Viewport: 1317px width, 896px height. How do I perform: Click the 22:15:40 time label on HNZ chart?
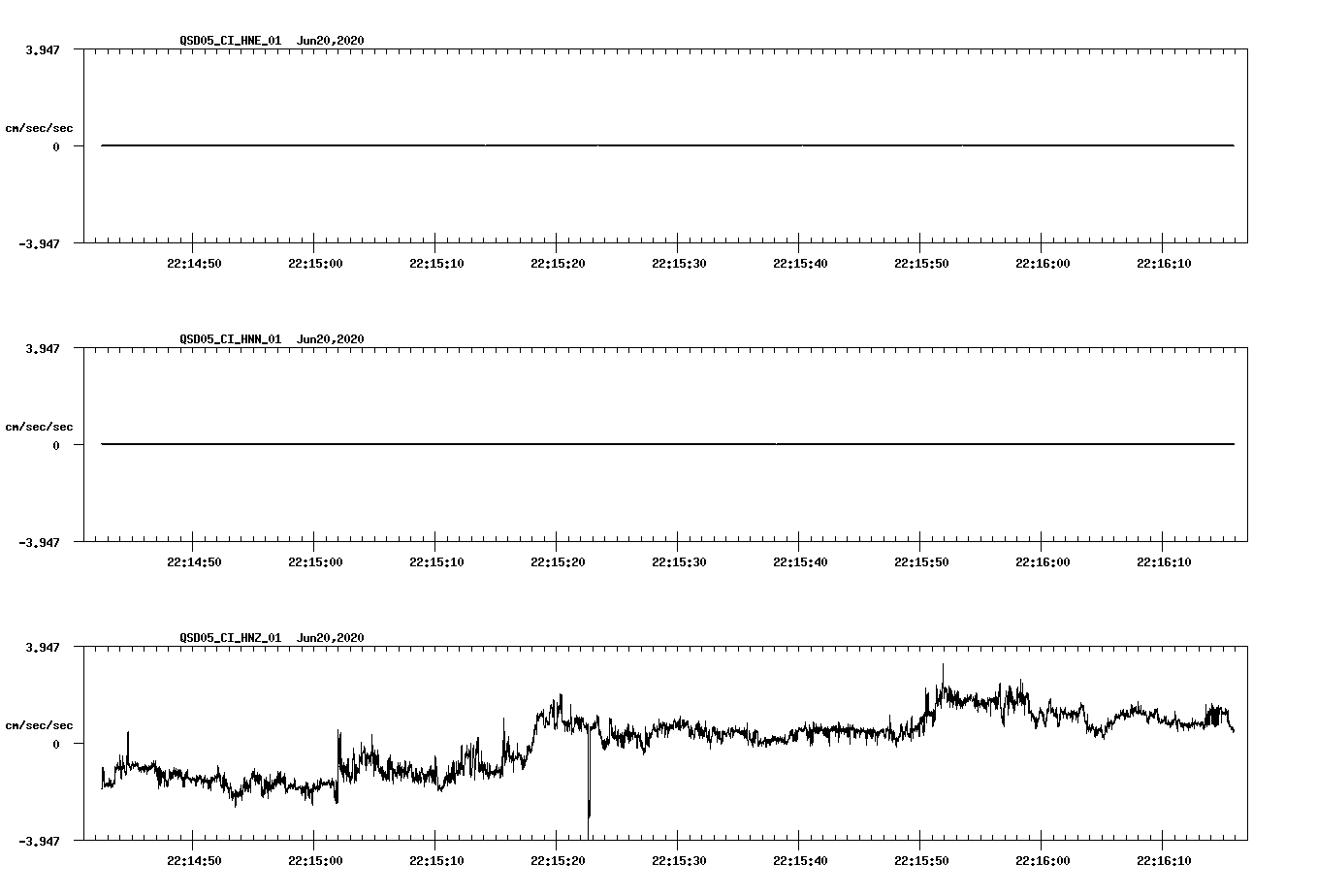tap(800, 861)
